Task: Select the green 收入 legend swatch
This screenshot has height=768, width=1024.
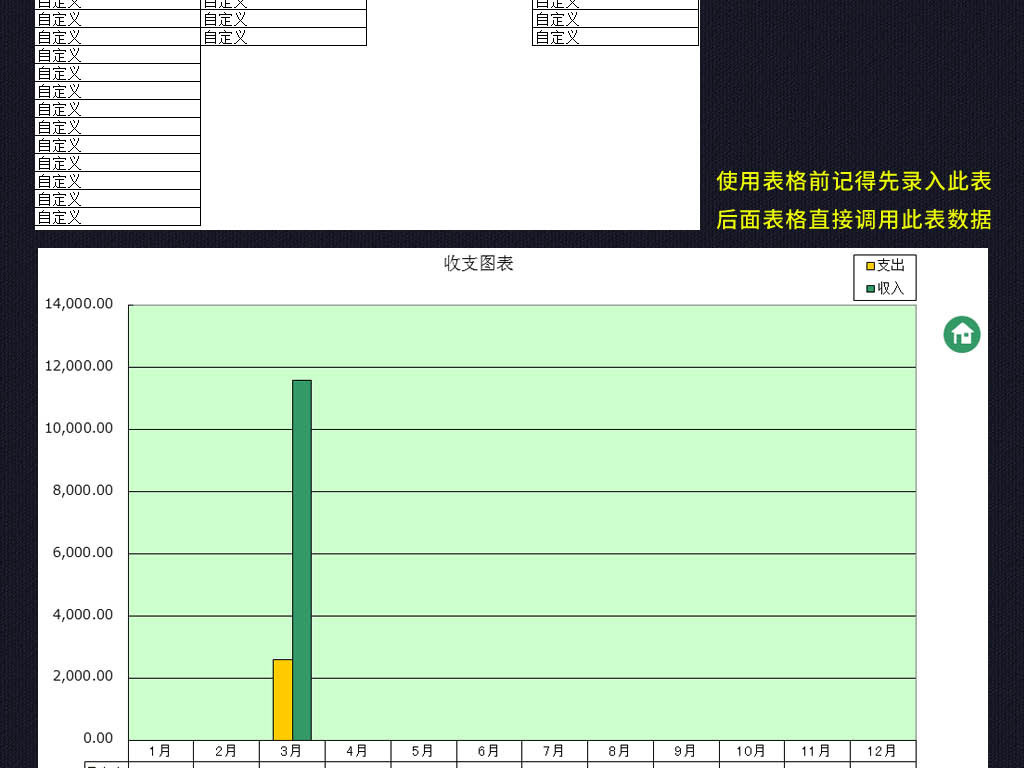Action: (870, 289)
